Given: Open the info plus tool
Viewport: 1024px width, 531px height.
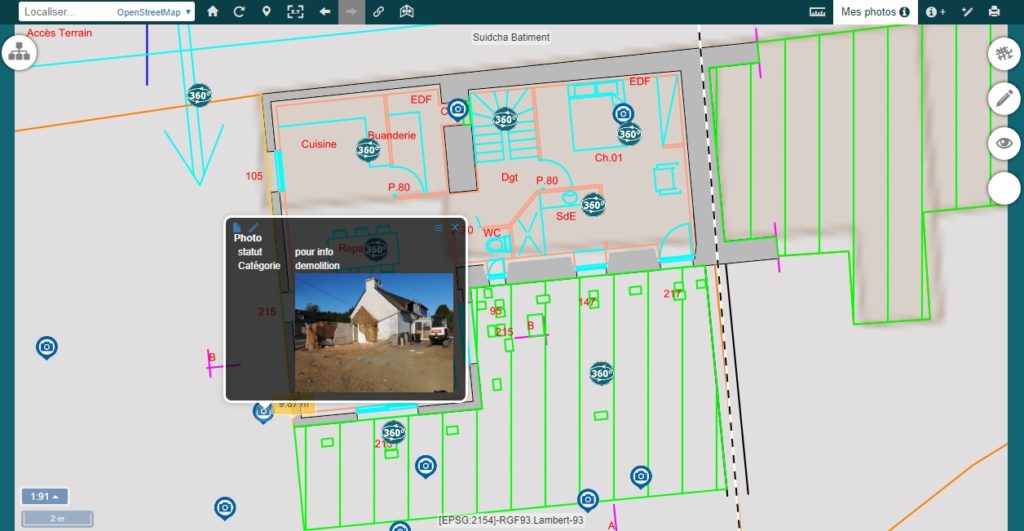Looking at the screenshot, I should pyautogui.click(x=935, y=12).
